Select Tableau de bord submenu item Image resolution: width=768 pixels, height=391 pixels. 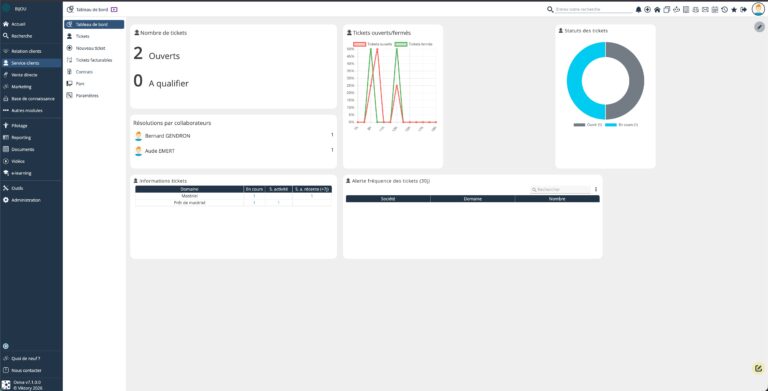(x=94, y=24)
